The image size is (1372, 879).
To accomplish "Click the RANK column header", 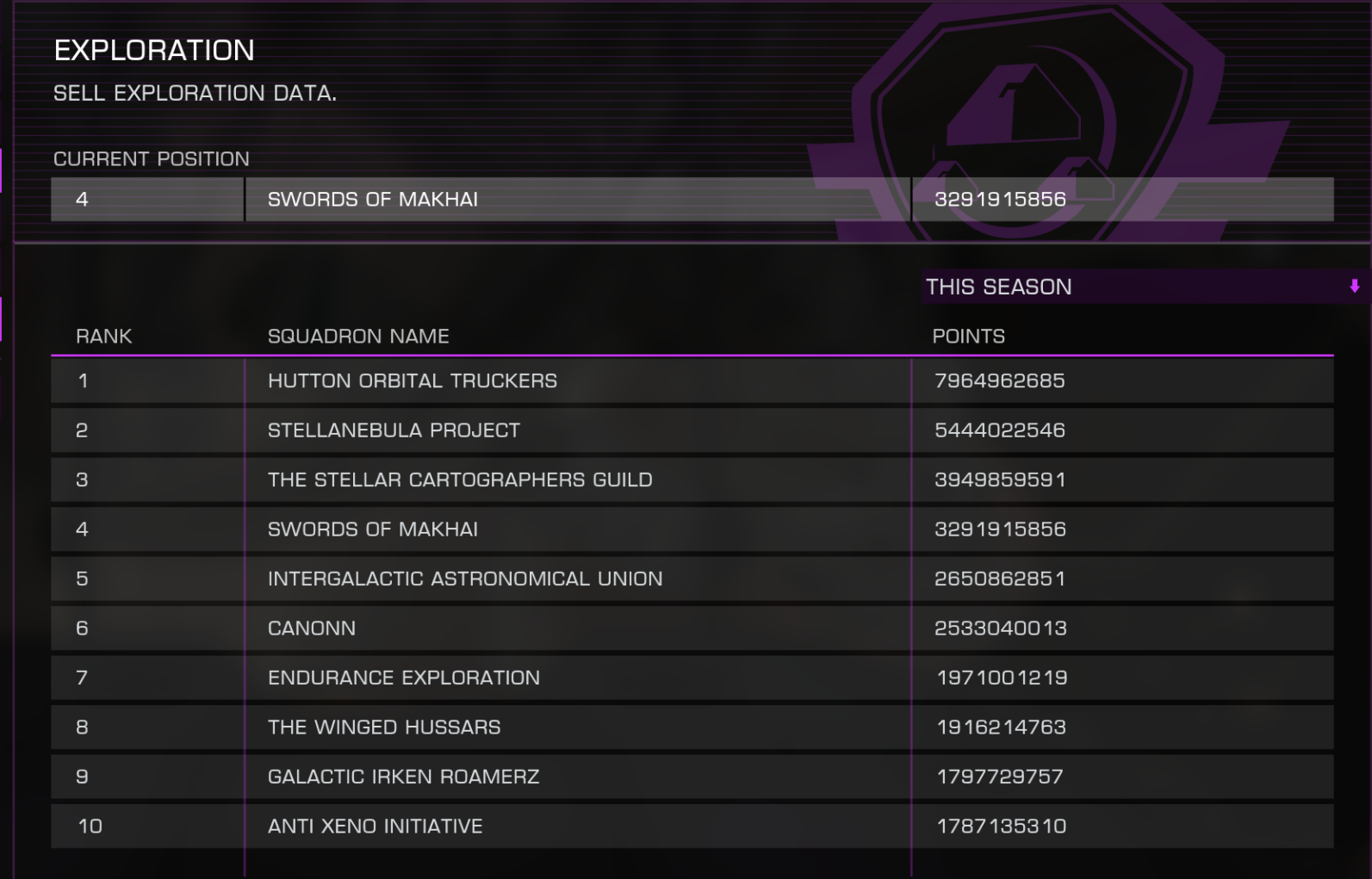I will [x=104, y=337].
